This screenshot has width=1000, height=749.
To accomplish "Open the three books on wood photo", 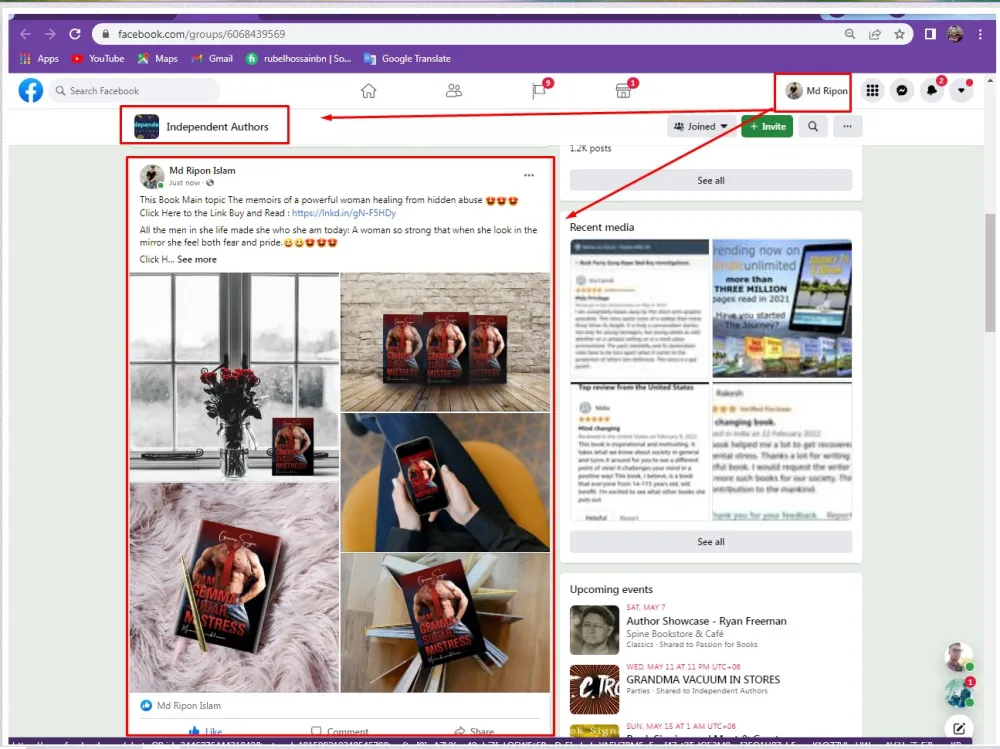I will pos(445,342).
